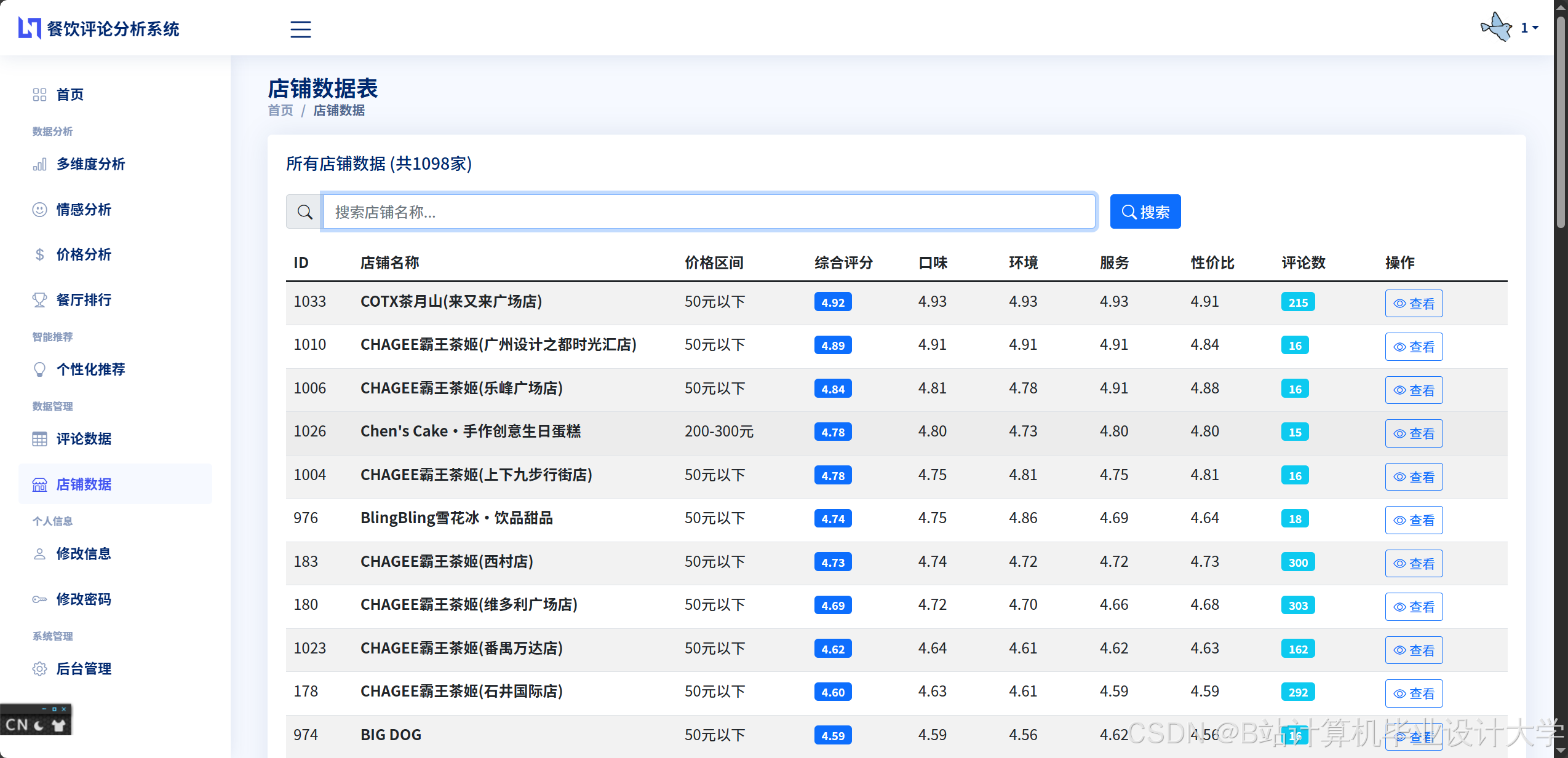The width and height of the screenshot is (1568, 758).
Task: Toggle the hamburger sidebar menu icon
Action: [300, 29]
